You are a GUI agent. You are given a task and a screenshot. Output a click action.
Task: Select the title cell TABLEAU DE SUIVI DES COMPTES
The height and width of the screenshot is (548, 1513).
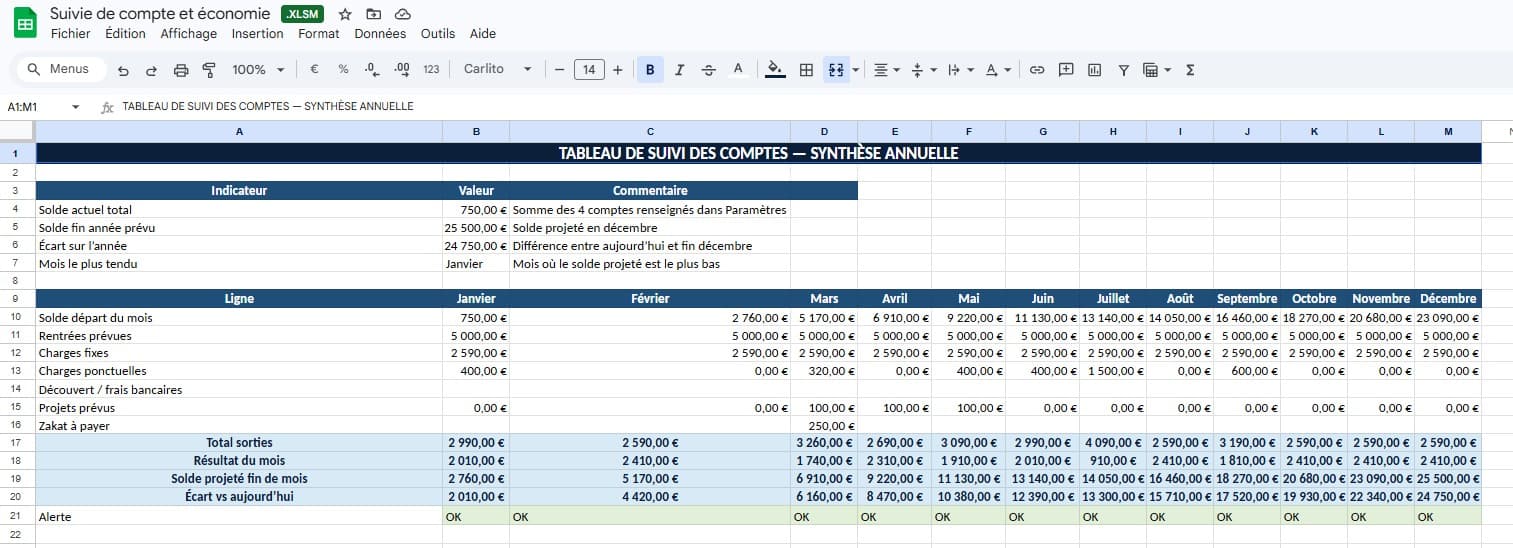click(758, 153)
